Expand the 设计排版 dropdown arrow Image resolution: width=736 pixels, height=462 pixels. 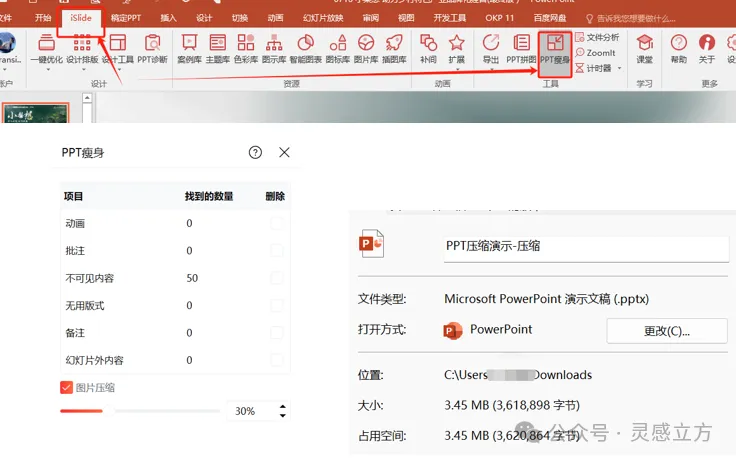pos(84,70)
